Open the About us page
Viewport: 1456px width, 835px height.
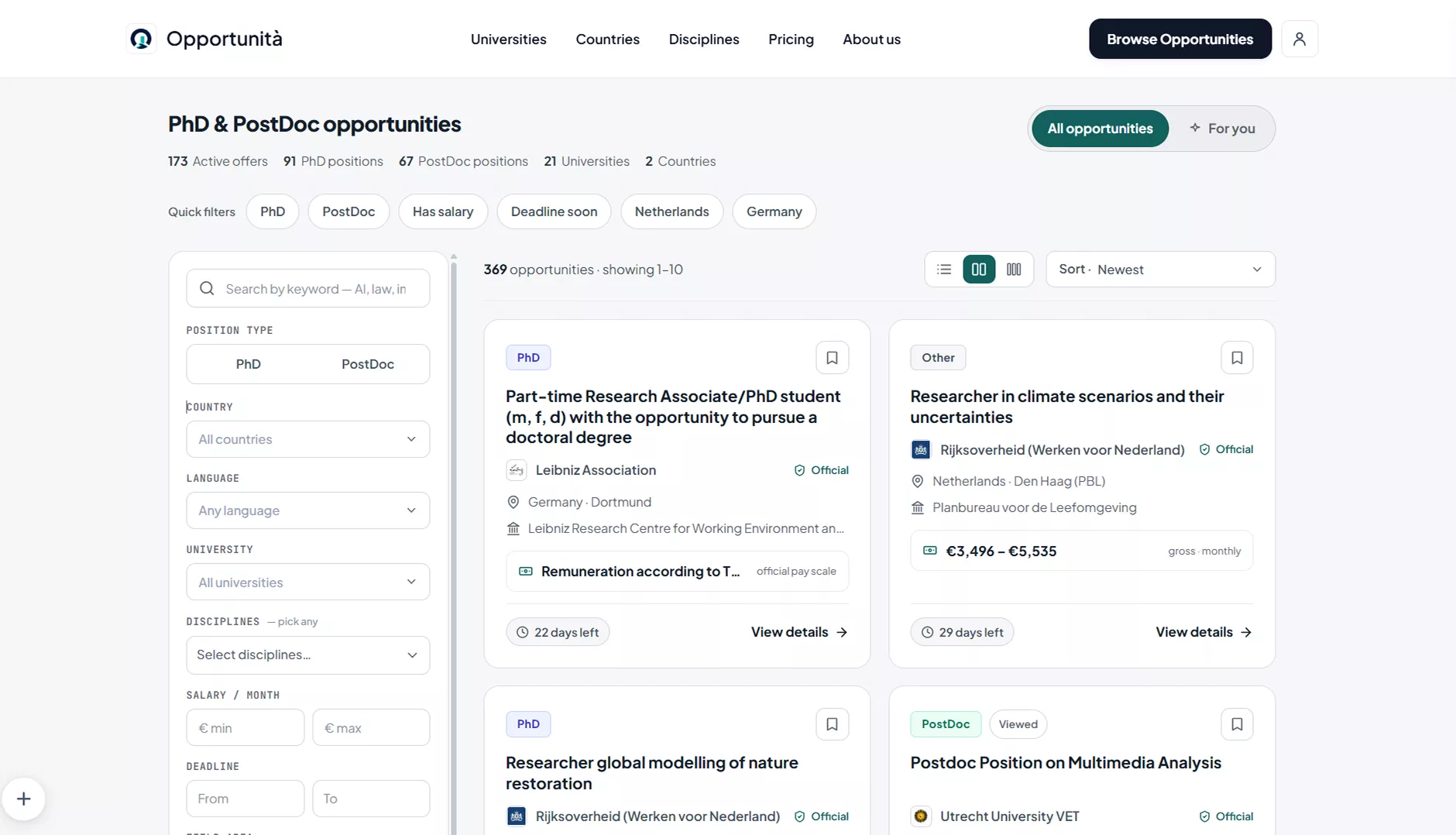click(x=871, y=39)
